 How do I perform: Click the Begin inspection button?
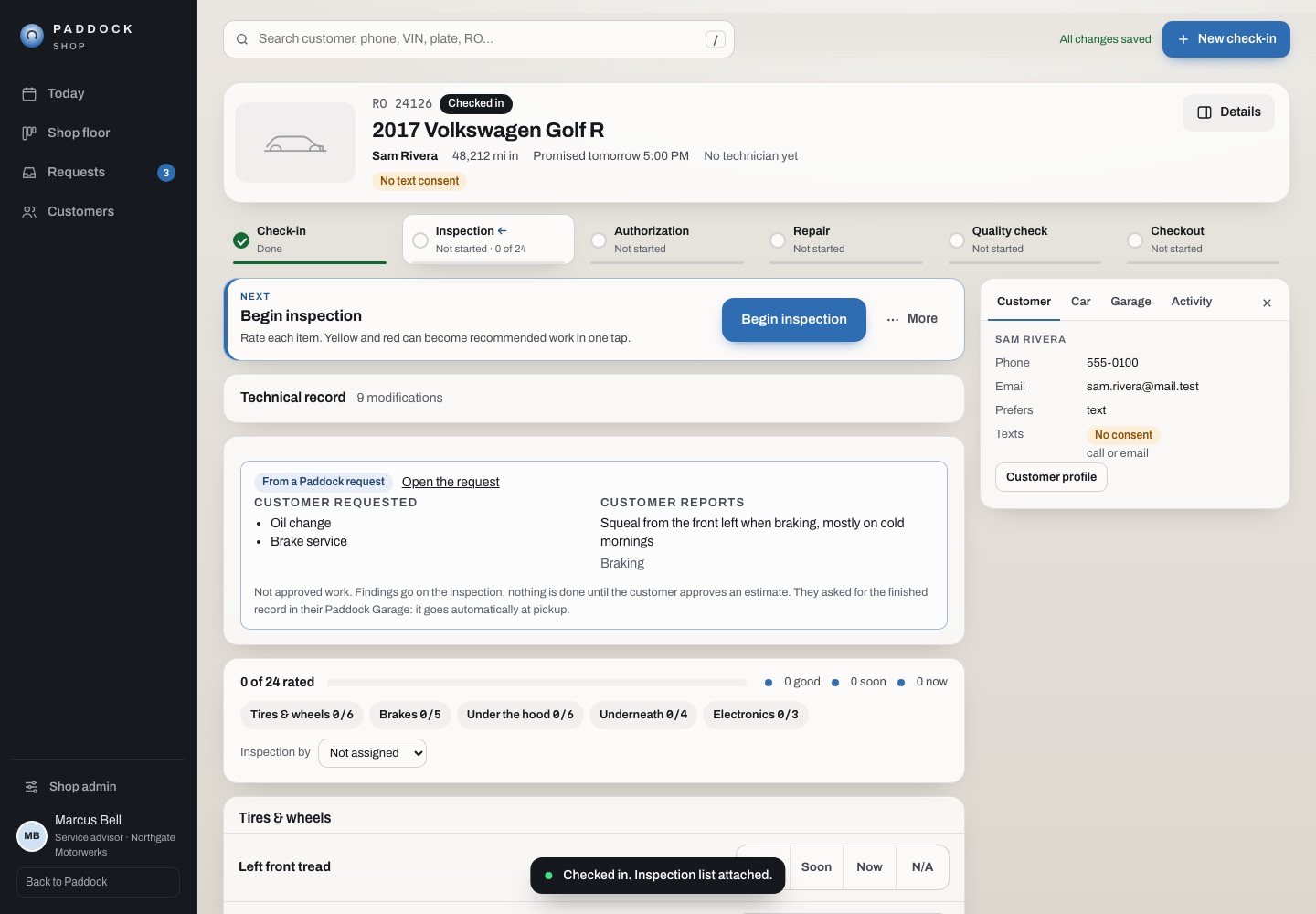pyautogui.click(x=794, y=320)
